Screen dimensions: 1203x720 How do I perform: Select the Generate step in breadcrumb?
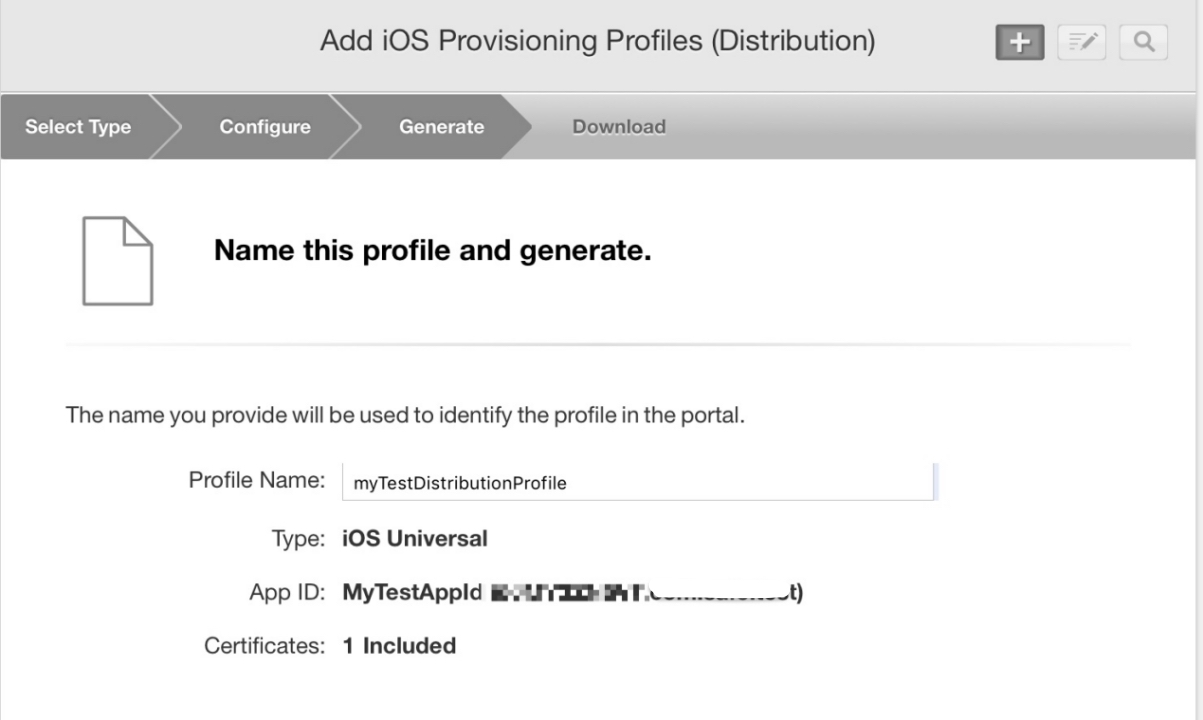coord(441,127)
